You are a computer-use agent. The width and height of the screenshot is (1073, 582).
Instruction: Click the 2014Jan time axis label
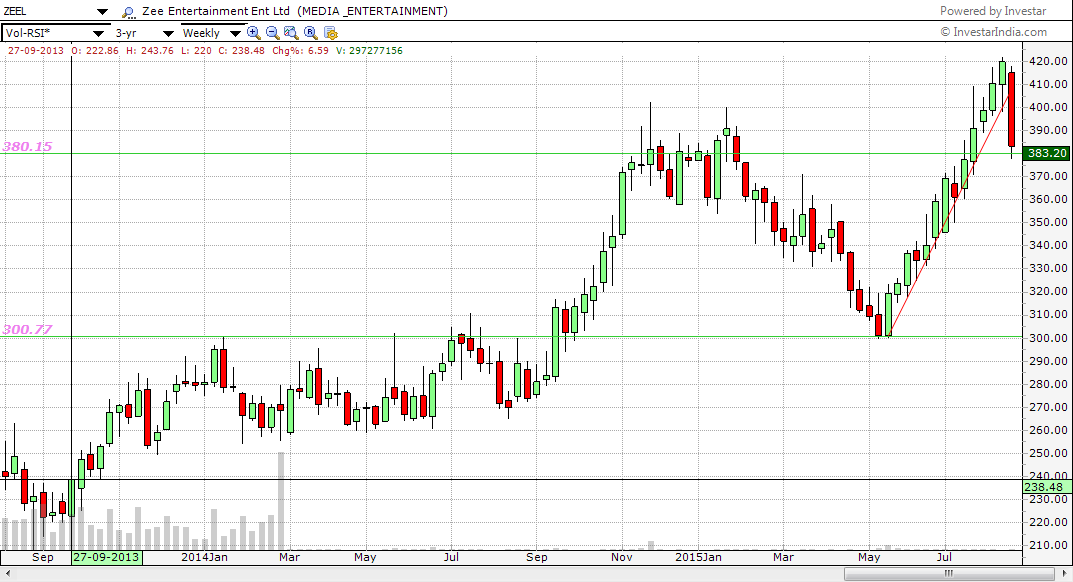(204, 557)
